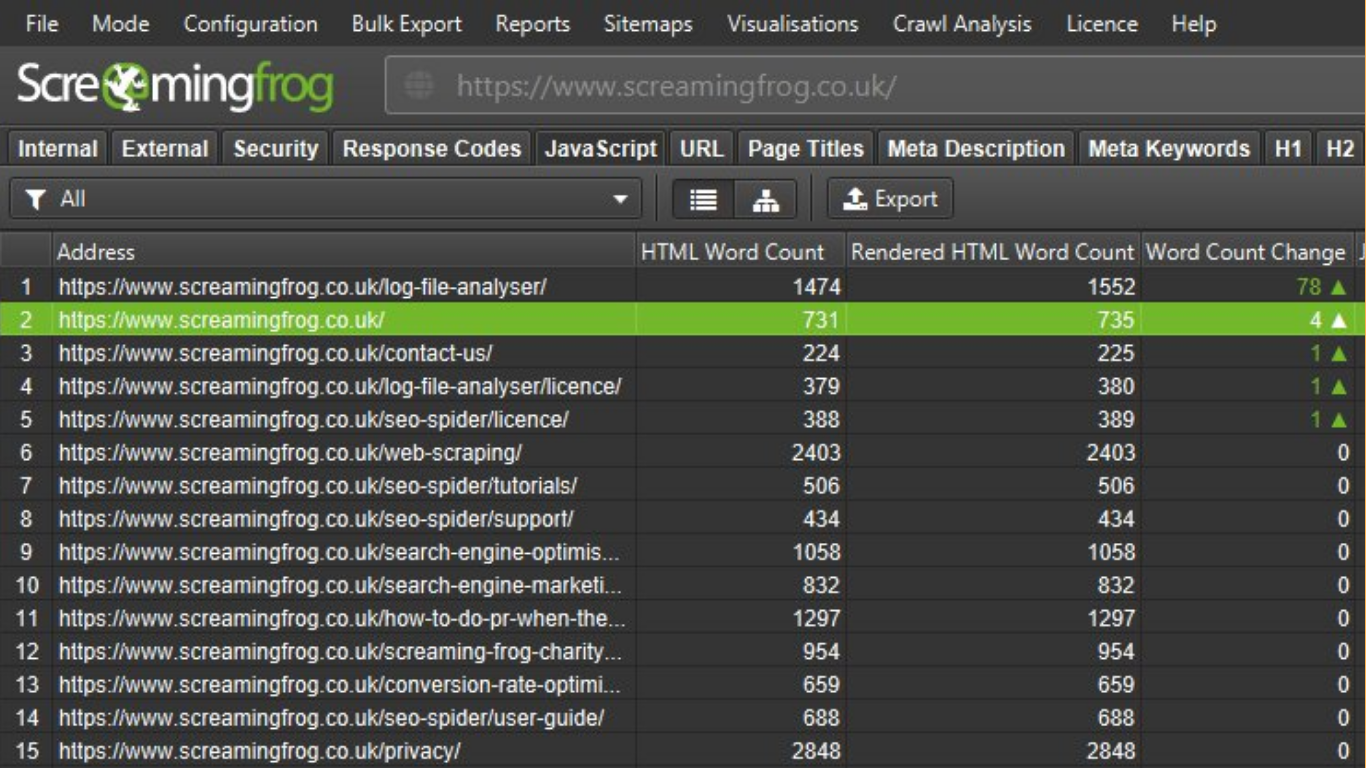This screenshot has width=1366, height=768.
Task: Open the Reports menu
Action: (532, 24)
